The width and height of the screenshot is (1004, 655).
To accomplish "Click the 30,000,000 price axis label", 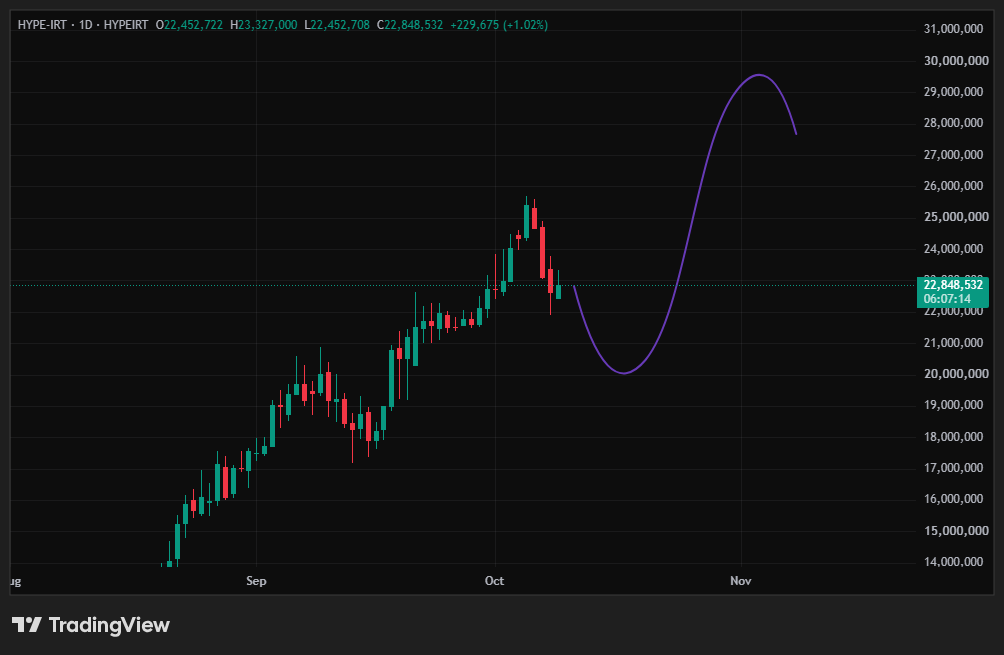I will pos(956,61).
